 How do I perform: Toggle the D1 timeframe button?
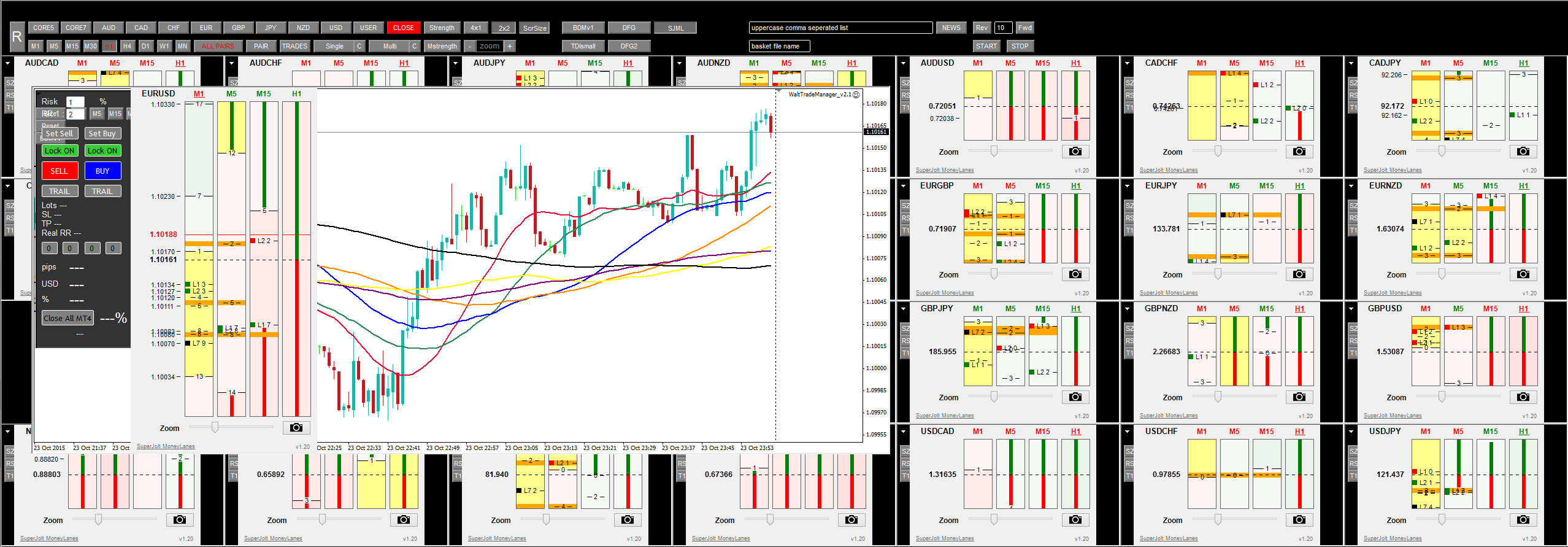[x=145, y=46]
